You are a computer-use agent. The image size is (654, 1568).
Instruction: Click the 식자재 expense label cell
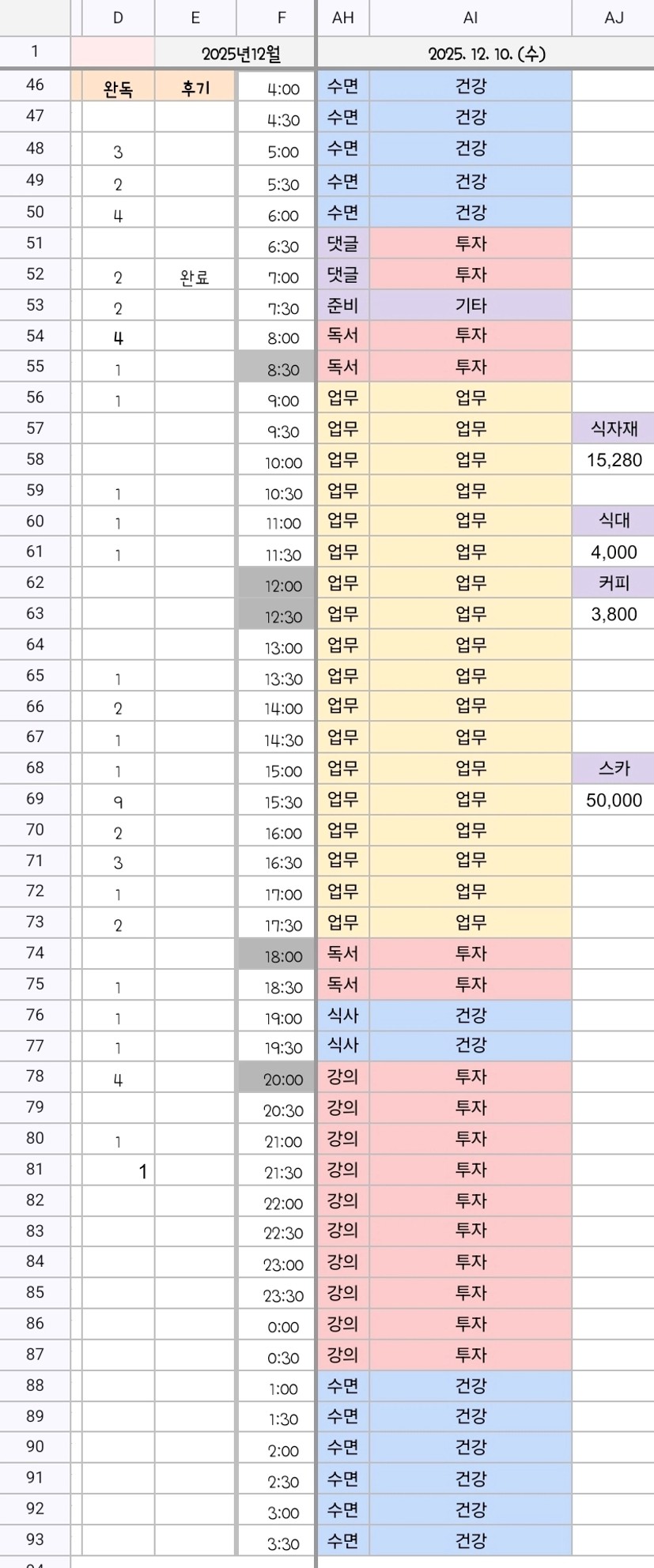point(614,429)
